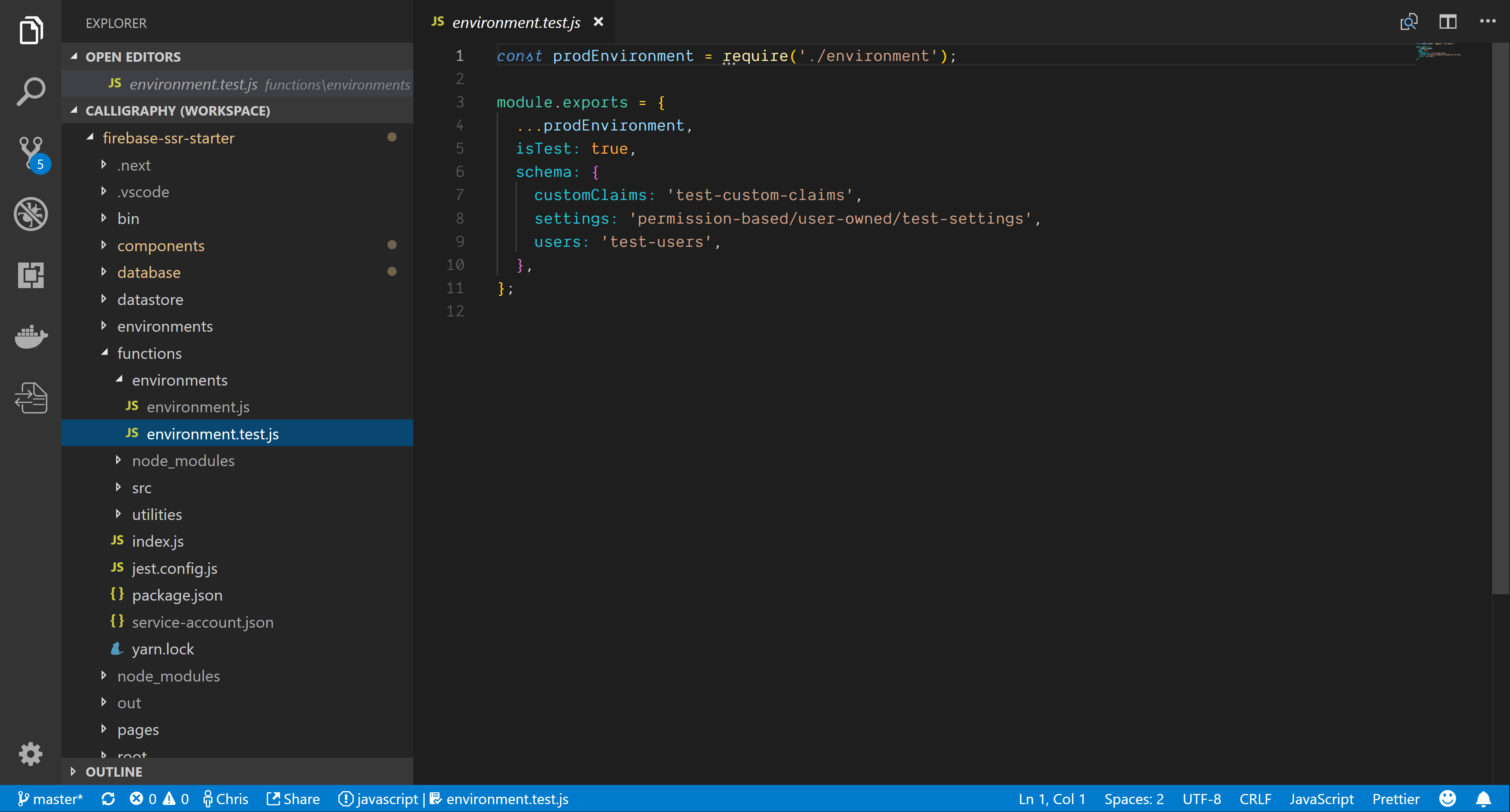
Task: Expand node_modules inside functions
Action: pyautogui.click(x=237, y=461)
